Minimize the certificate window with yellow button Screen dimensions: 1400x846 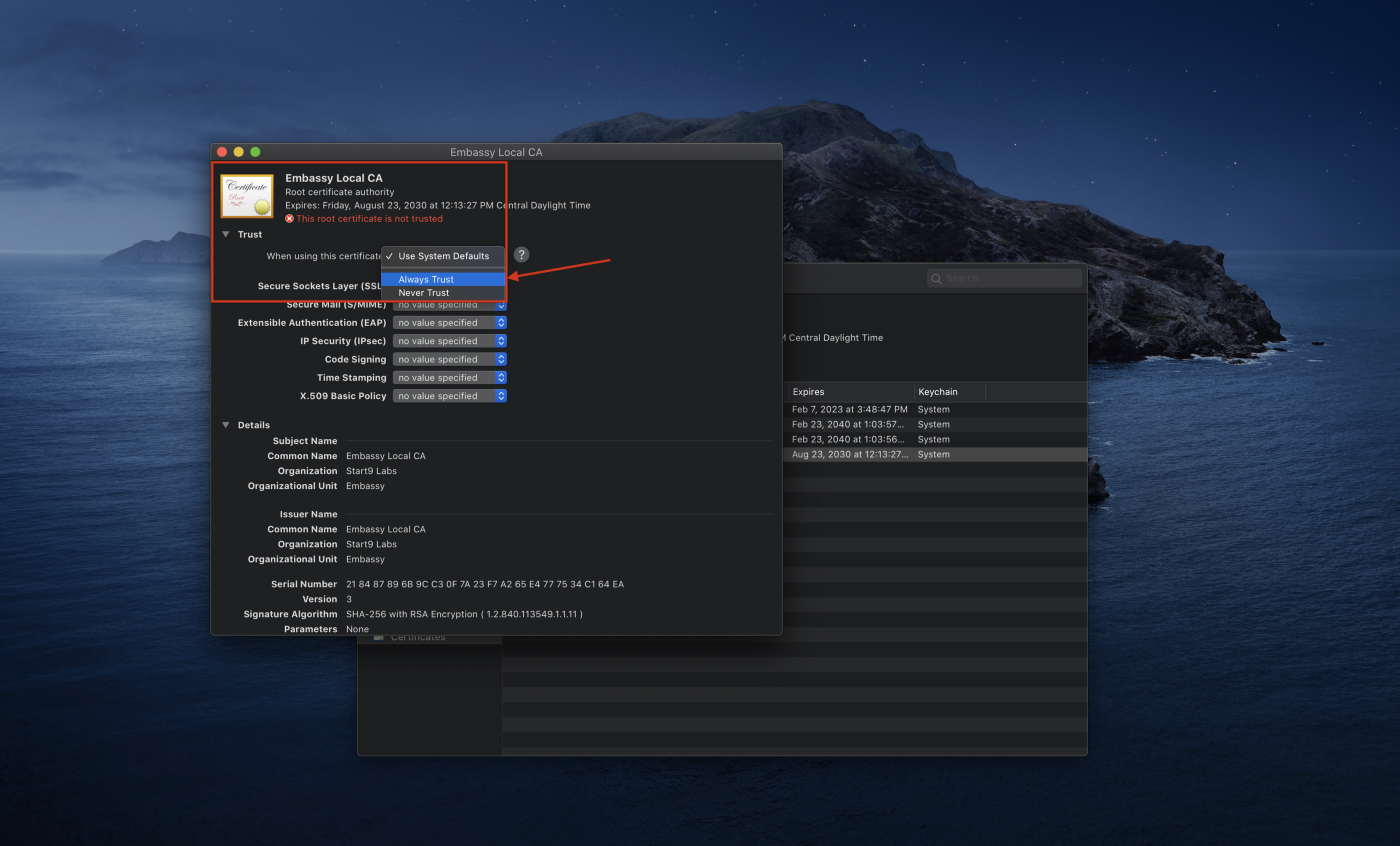coord(238,152)
